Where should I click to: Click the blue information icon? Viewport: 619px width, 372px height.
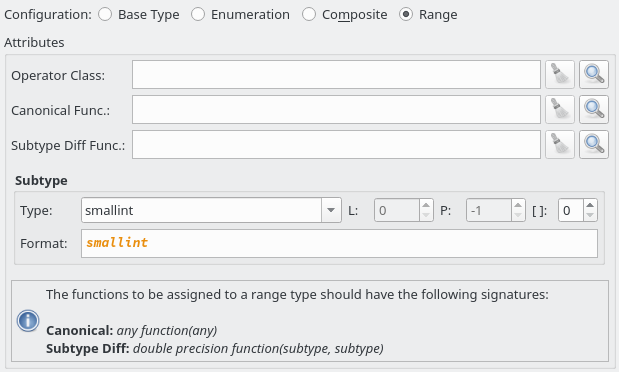(28, 321)
